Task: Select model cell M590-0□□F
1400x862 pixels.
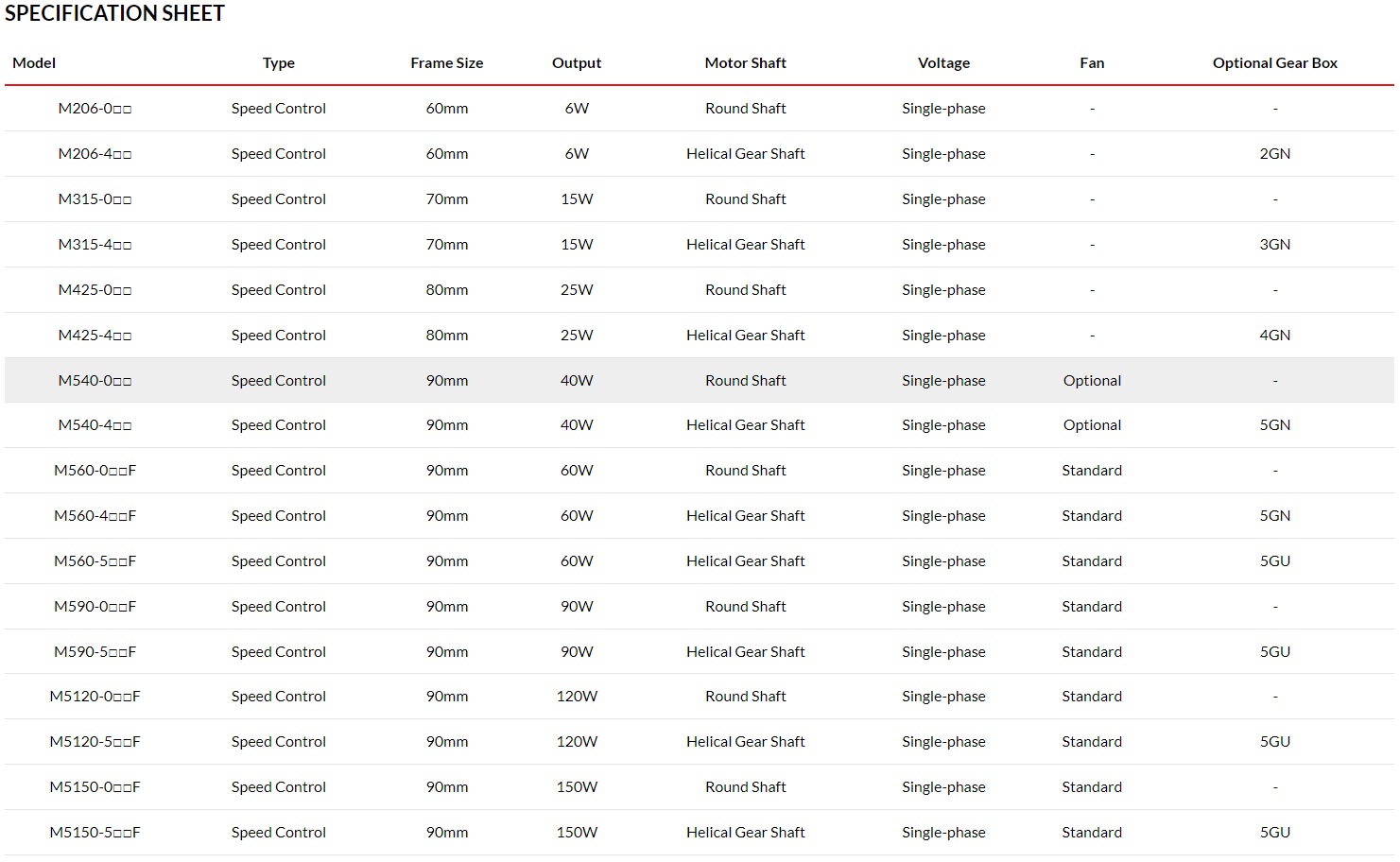Action: (x=95, y=607)
